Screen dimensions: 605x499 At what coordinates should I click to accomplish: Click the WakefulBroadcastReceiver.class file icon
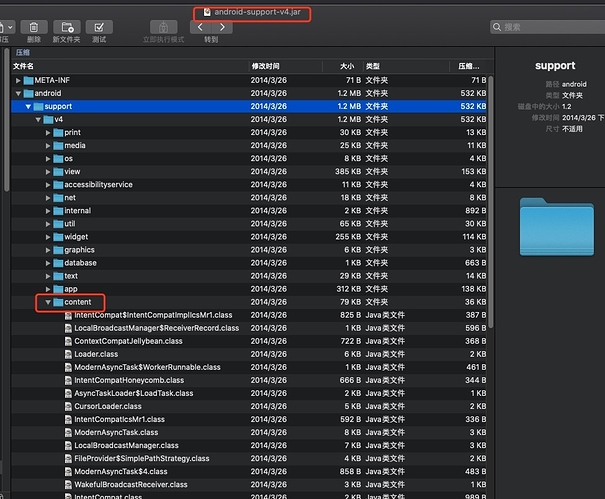(x=68, y=485)
